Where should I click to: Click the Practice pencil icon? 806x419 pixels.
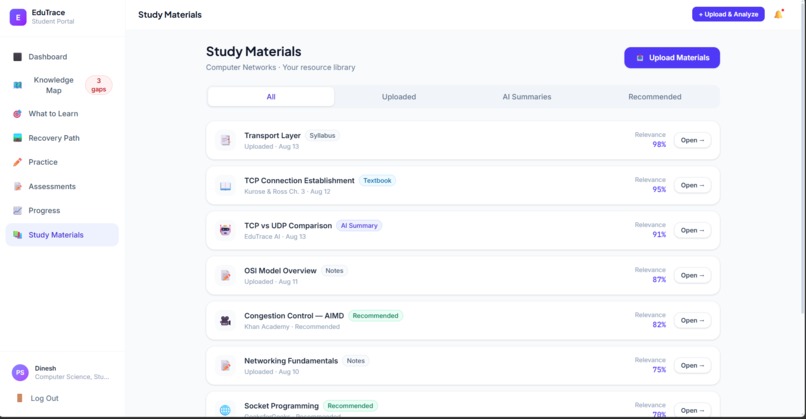click(x=17, y=162)
